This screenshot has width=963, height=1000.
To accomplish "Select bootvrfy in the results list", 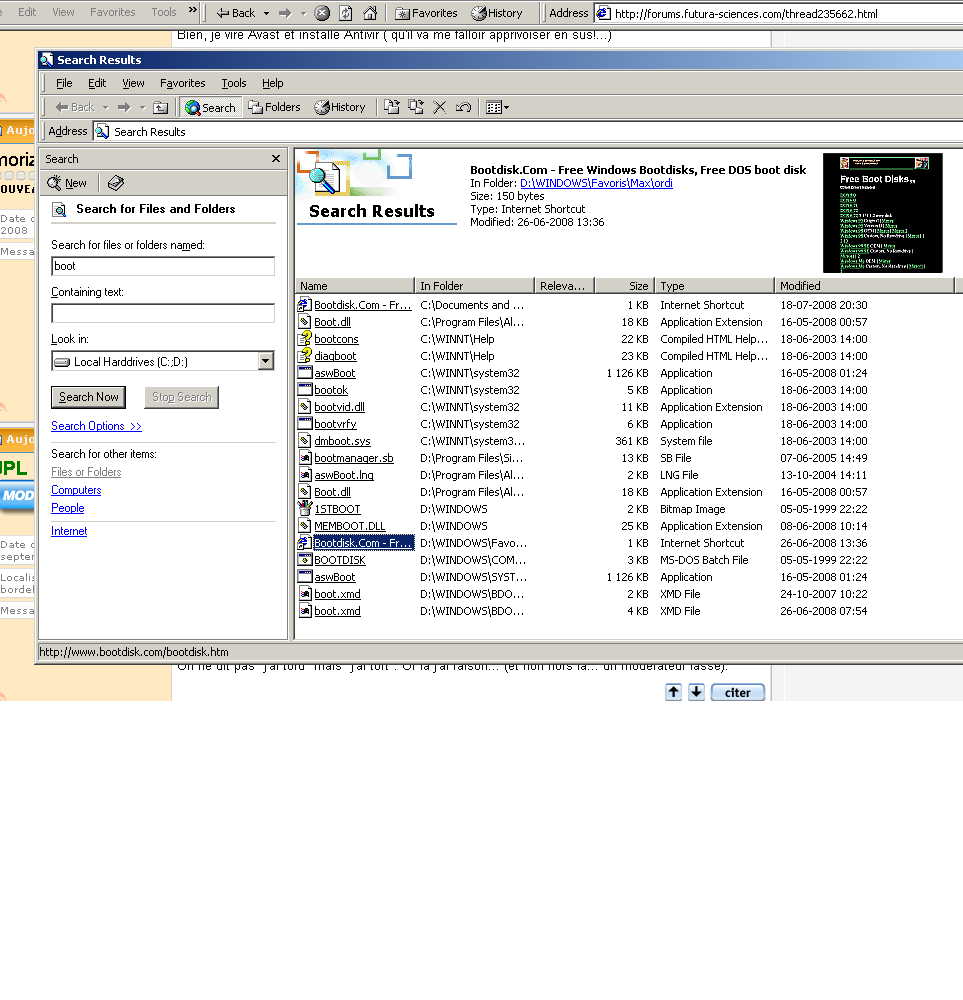I will (335, 424).
